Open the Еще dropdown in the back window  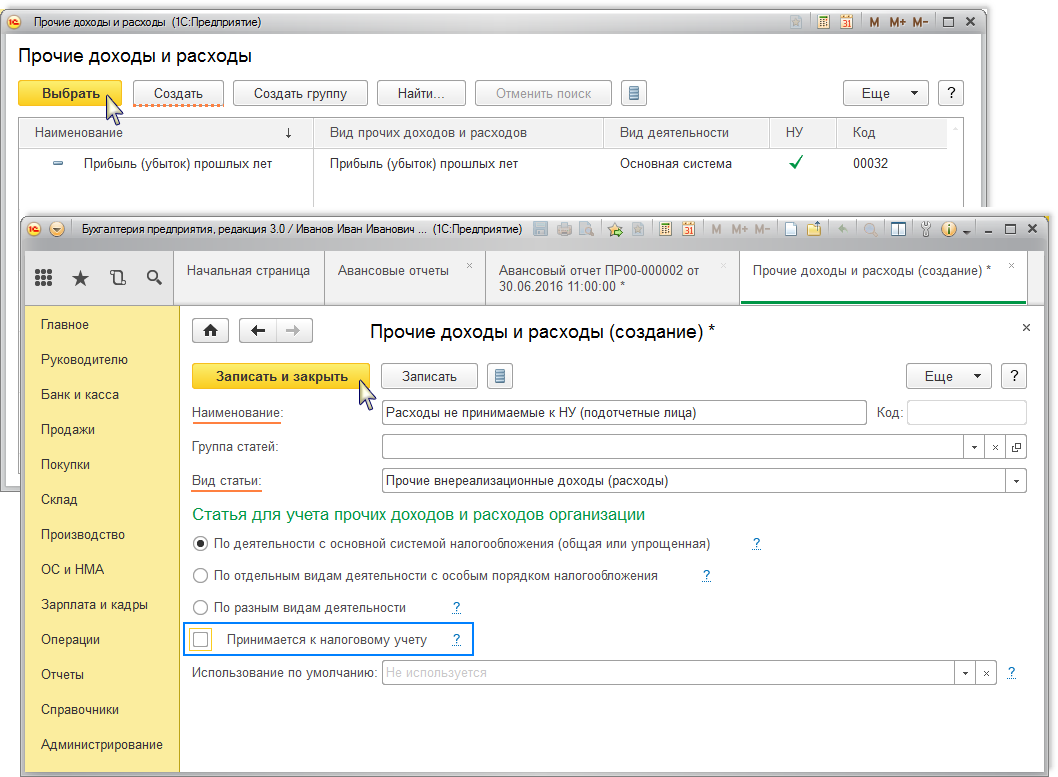[x=885, y=93]
